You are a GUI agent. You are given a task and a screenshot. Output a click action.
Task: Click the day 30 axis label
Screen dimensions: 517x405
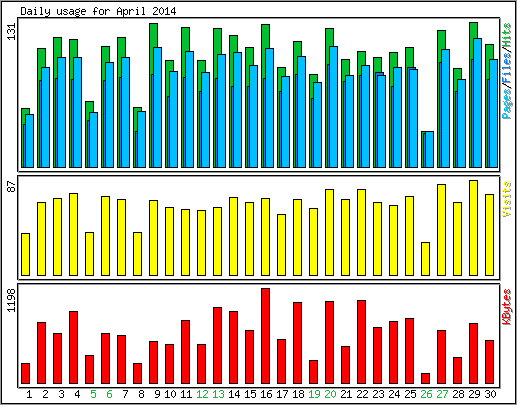pos(490,394)
